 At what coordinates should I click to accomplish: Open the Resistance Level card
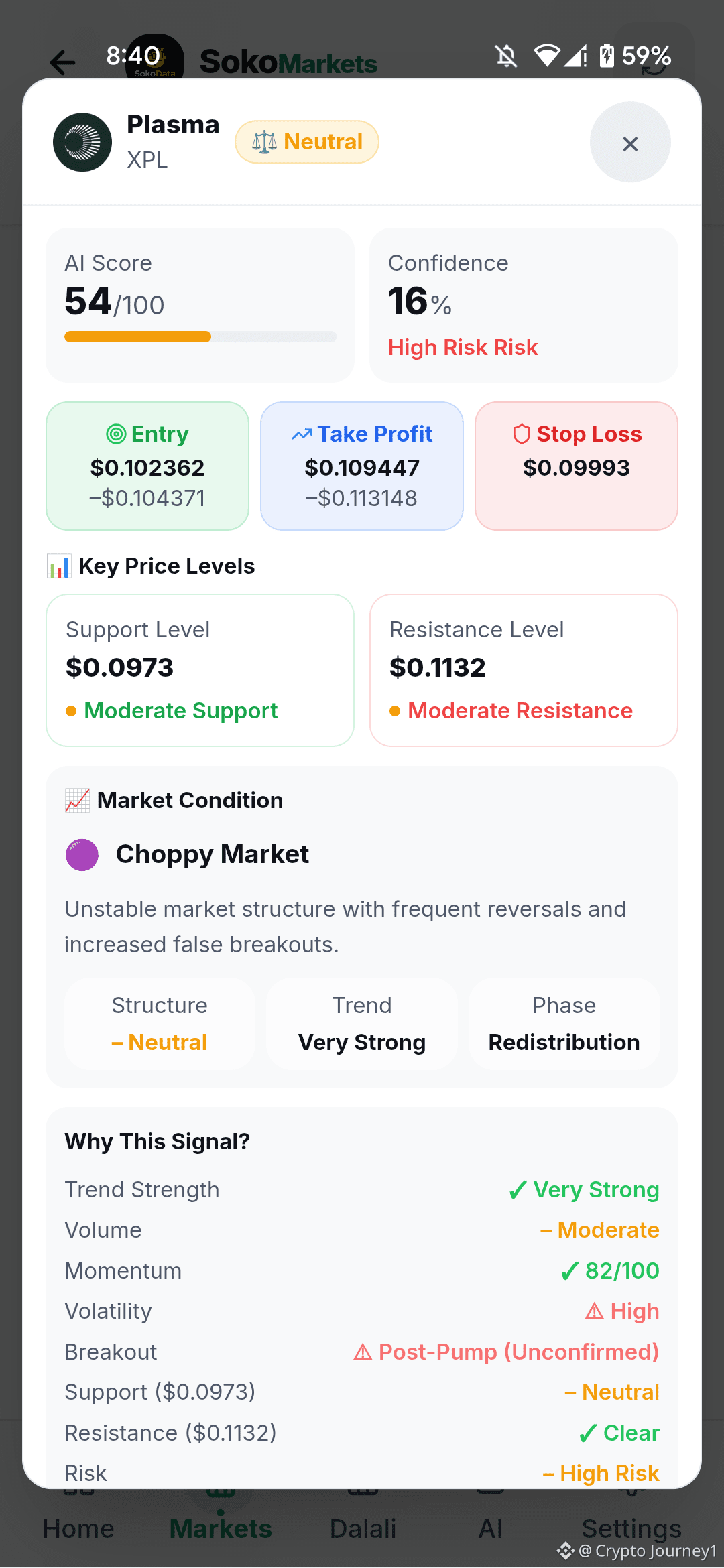[524, 670]
